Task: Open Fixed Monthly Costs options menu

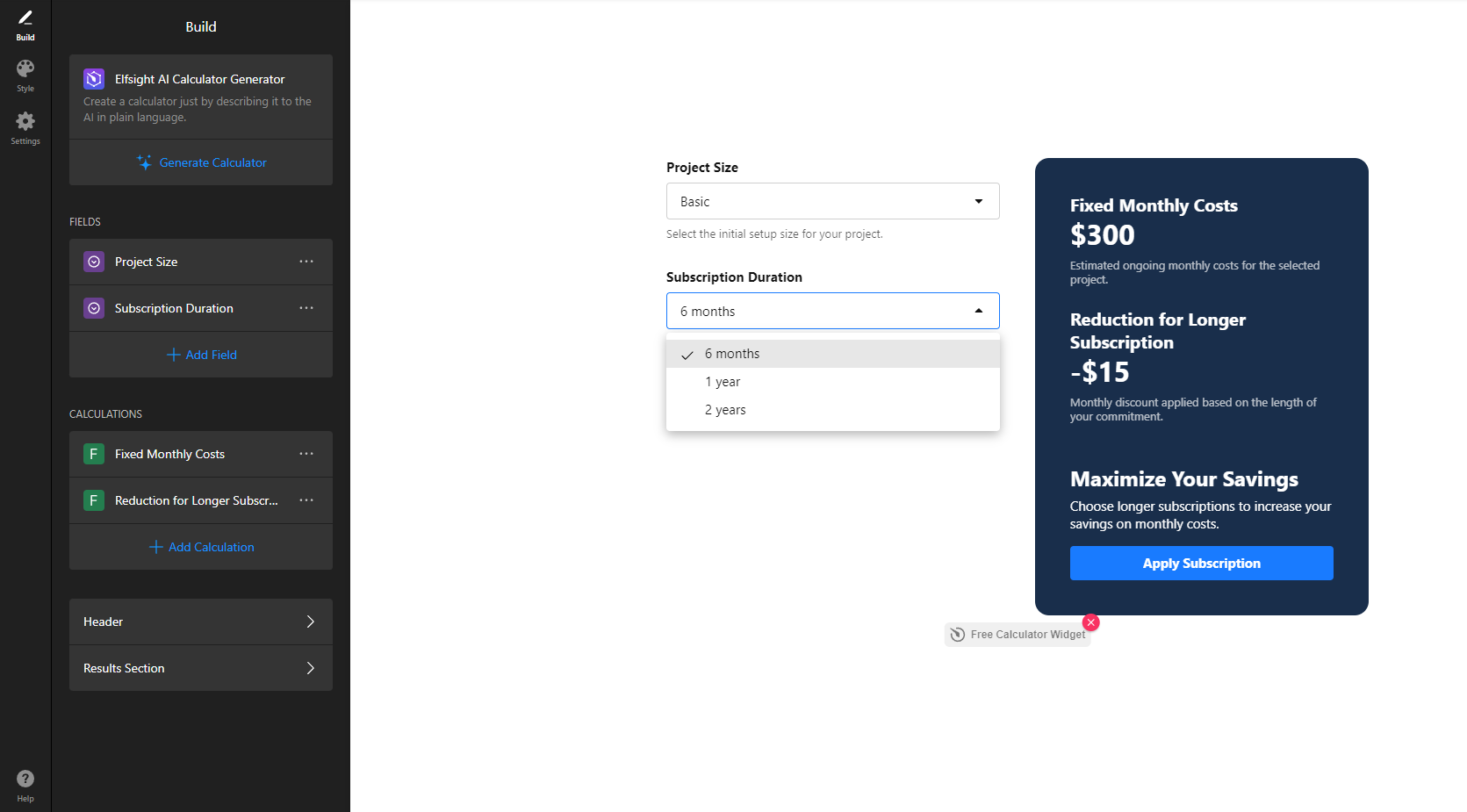Action: [306, 454]
